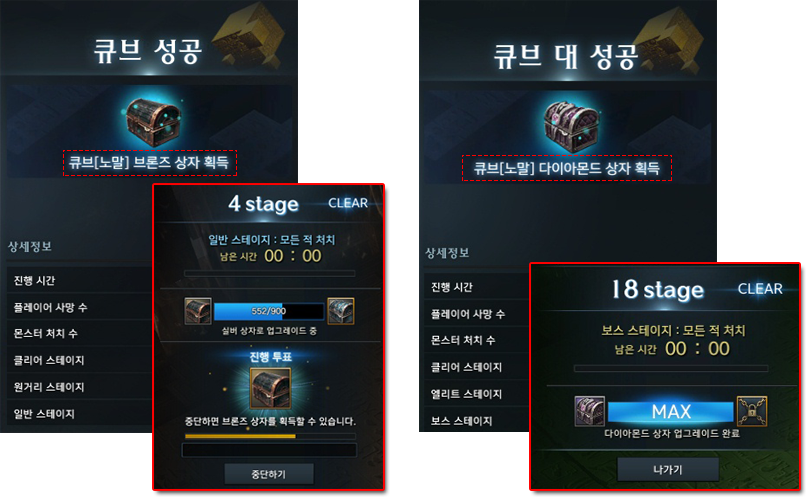Viewport: 808px width, 498px height.
Task: Click the 큐브[노말] 브론즈 상자 획득 label
Action: tap(149, 163)
